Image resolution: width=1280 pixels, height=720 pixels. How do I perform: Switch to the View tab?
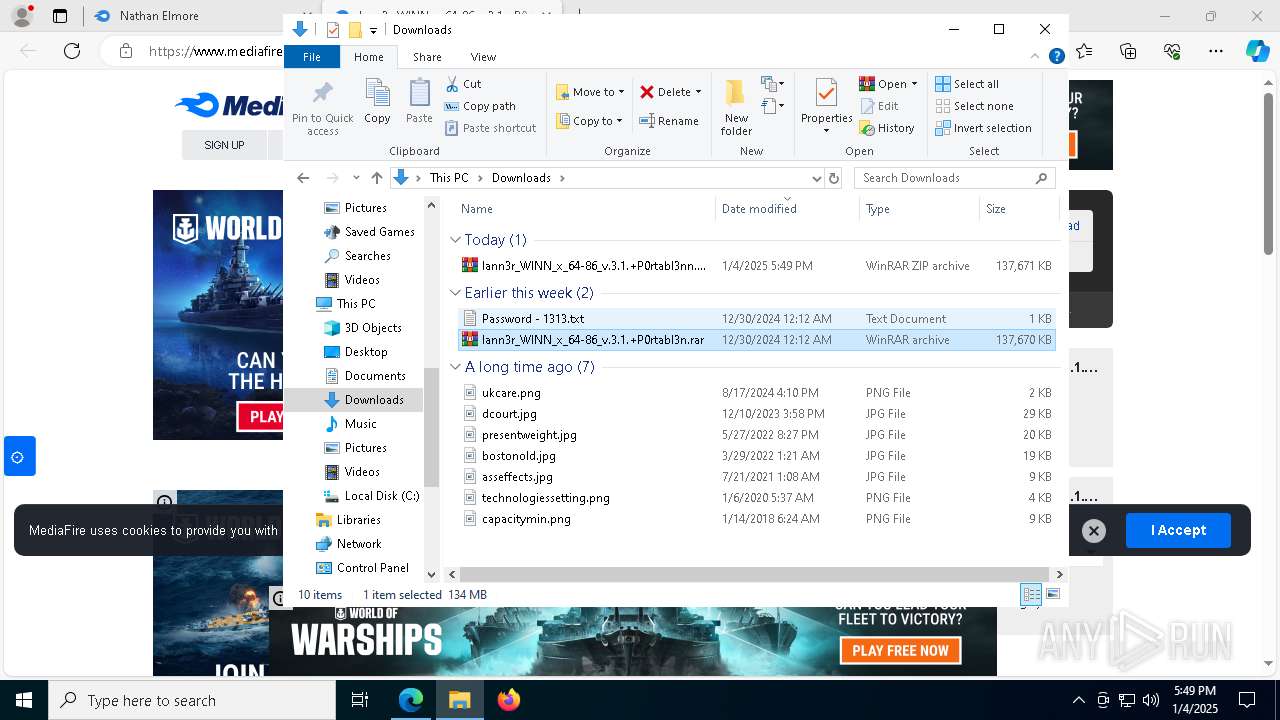click(483, 57)
